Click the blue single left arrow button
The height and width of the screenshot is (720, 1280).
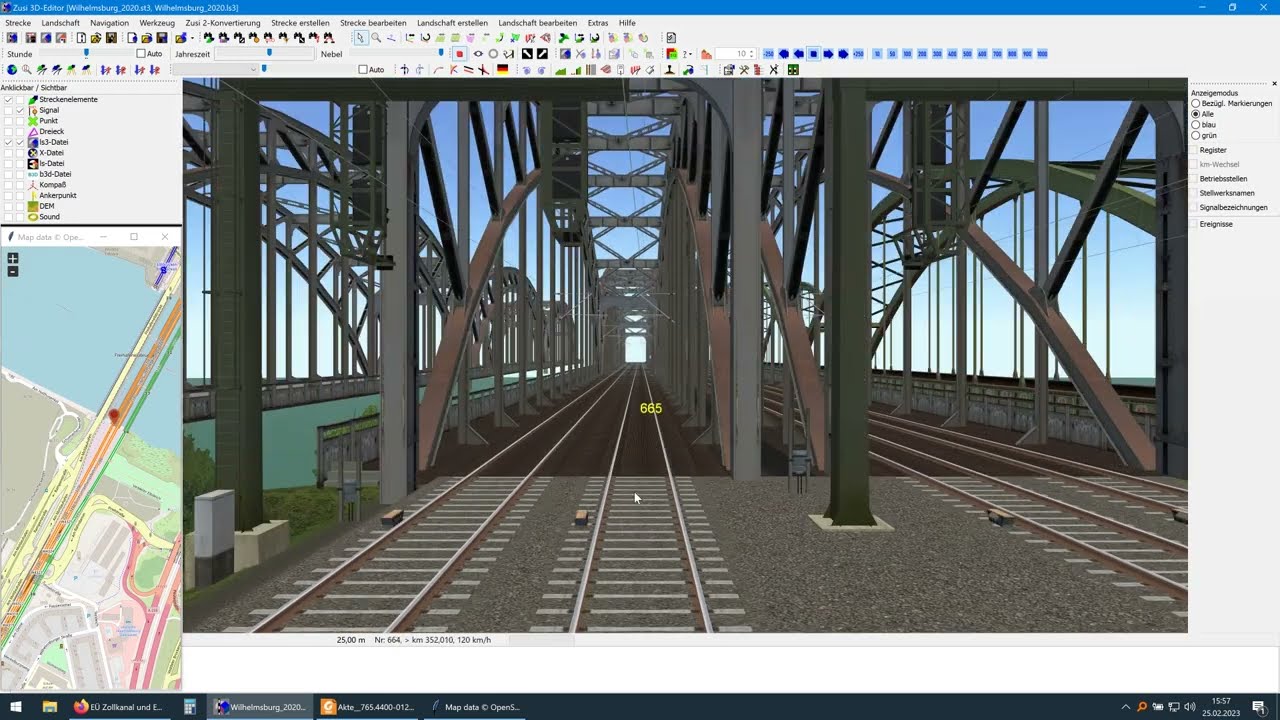click(x=799, y=54)
